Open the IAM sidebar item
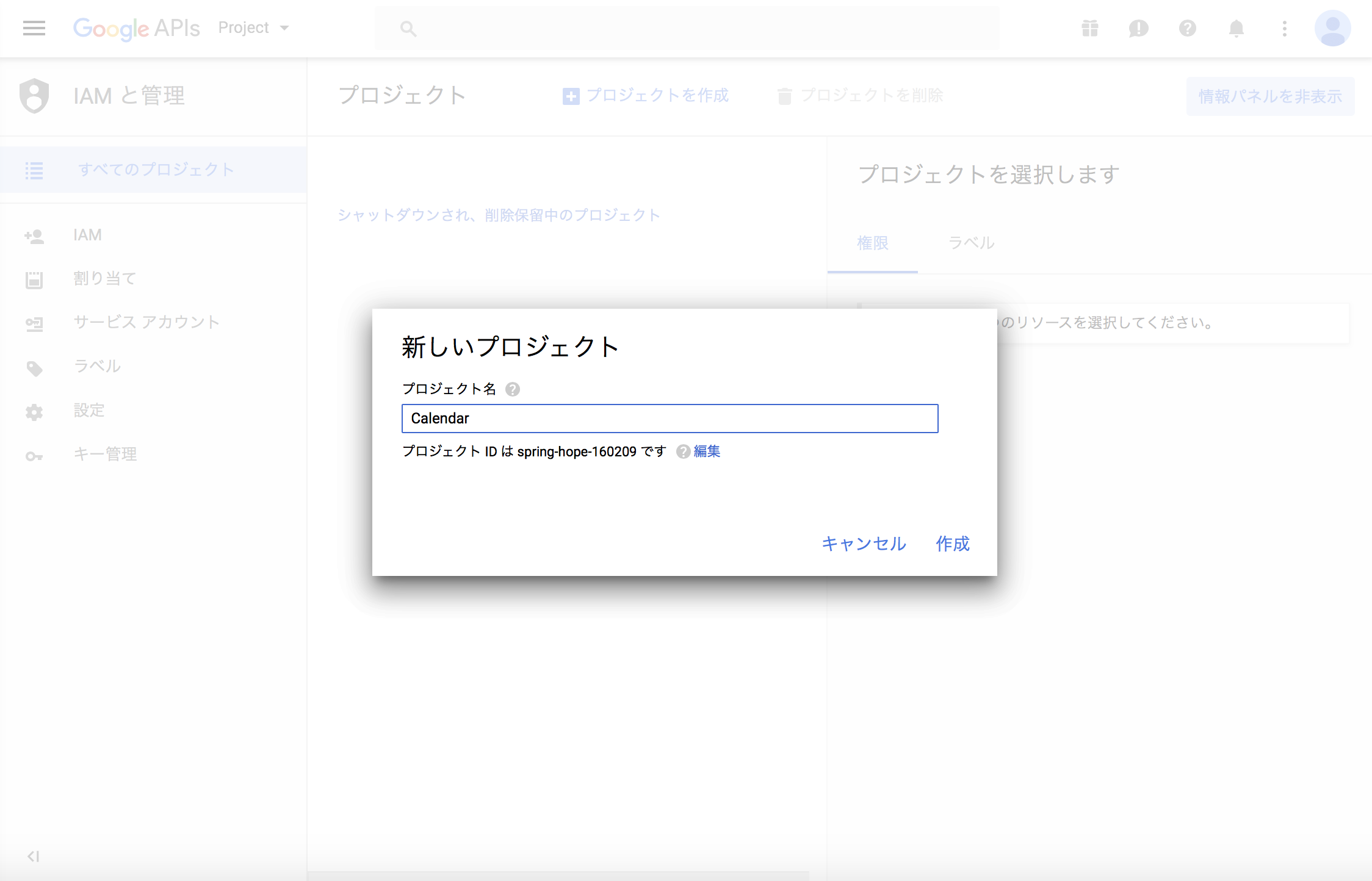This screenshot has height=881, width=1372. pyautogui.click(x=88, y=235)
